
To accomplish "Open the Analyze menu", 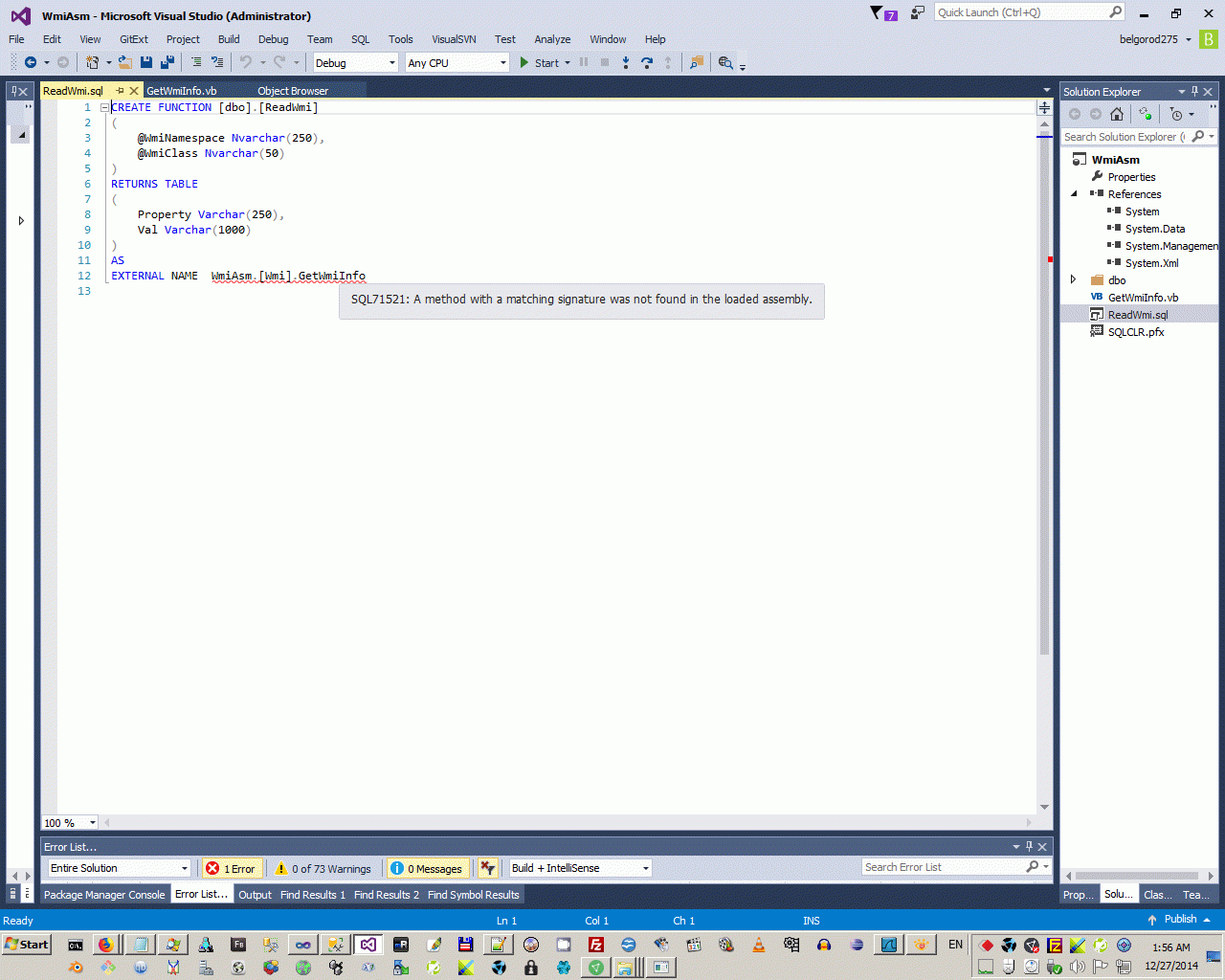I will (x=552, y=39).
